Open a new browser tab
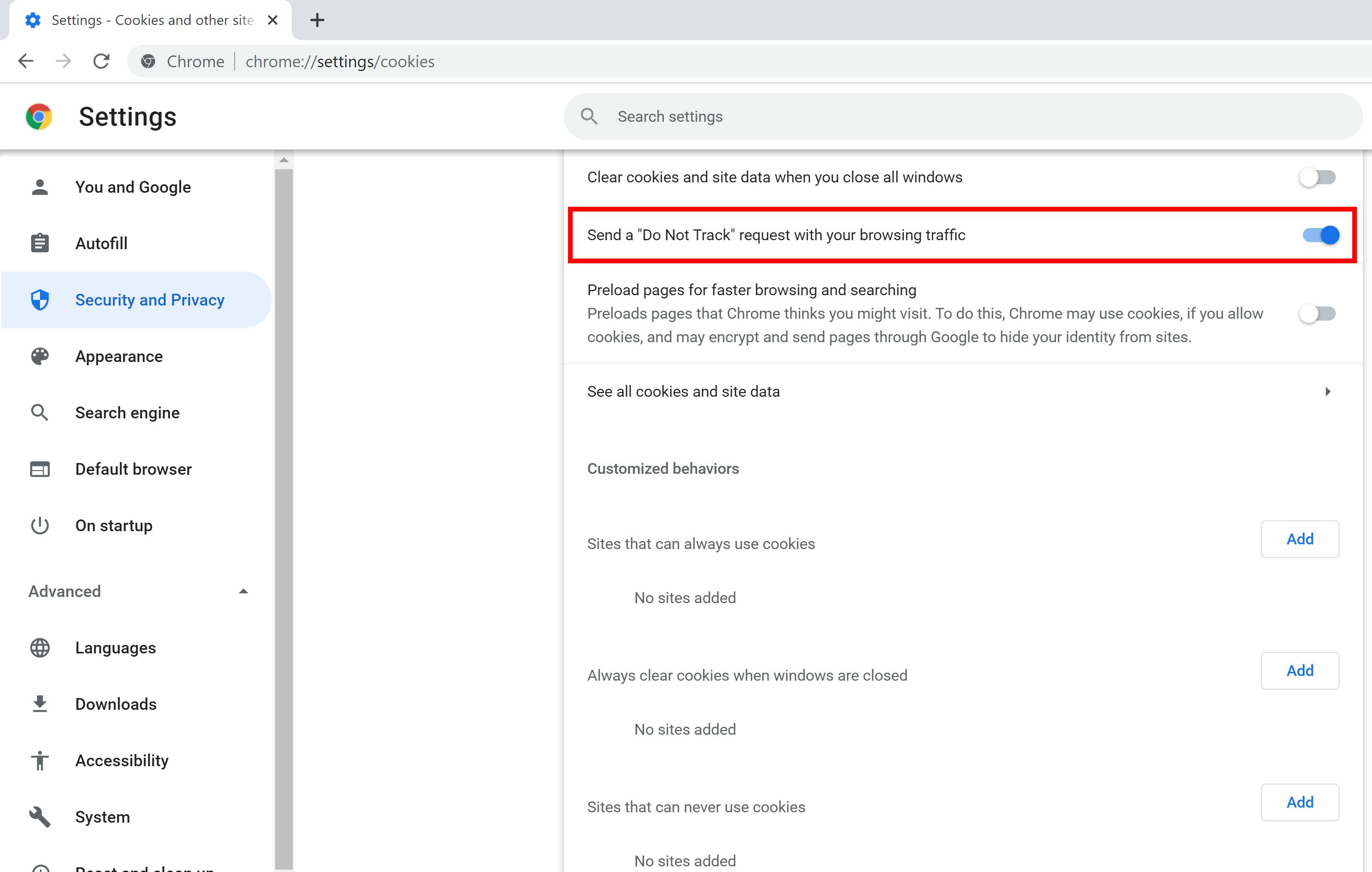1372x872 pixels. tap(317, 19)
